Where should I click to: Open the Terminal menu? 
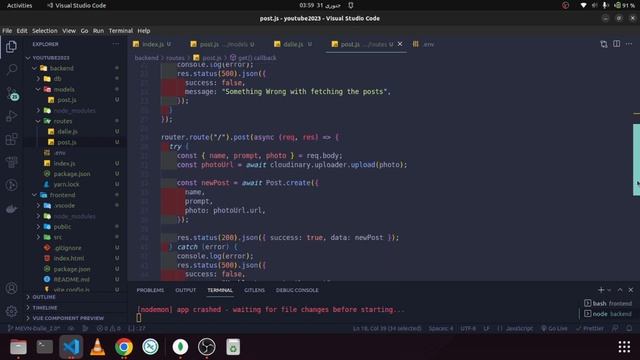click(x=121, y=31)
